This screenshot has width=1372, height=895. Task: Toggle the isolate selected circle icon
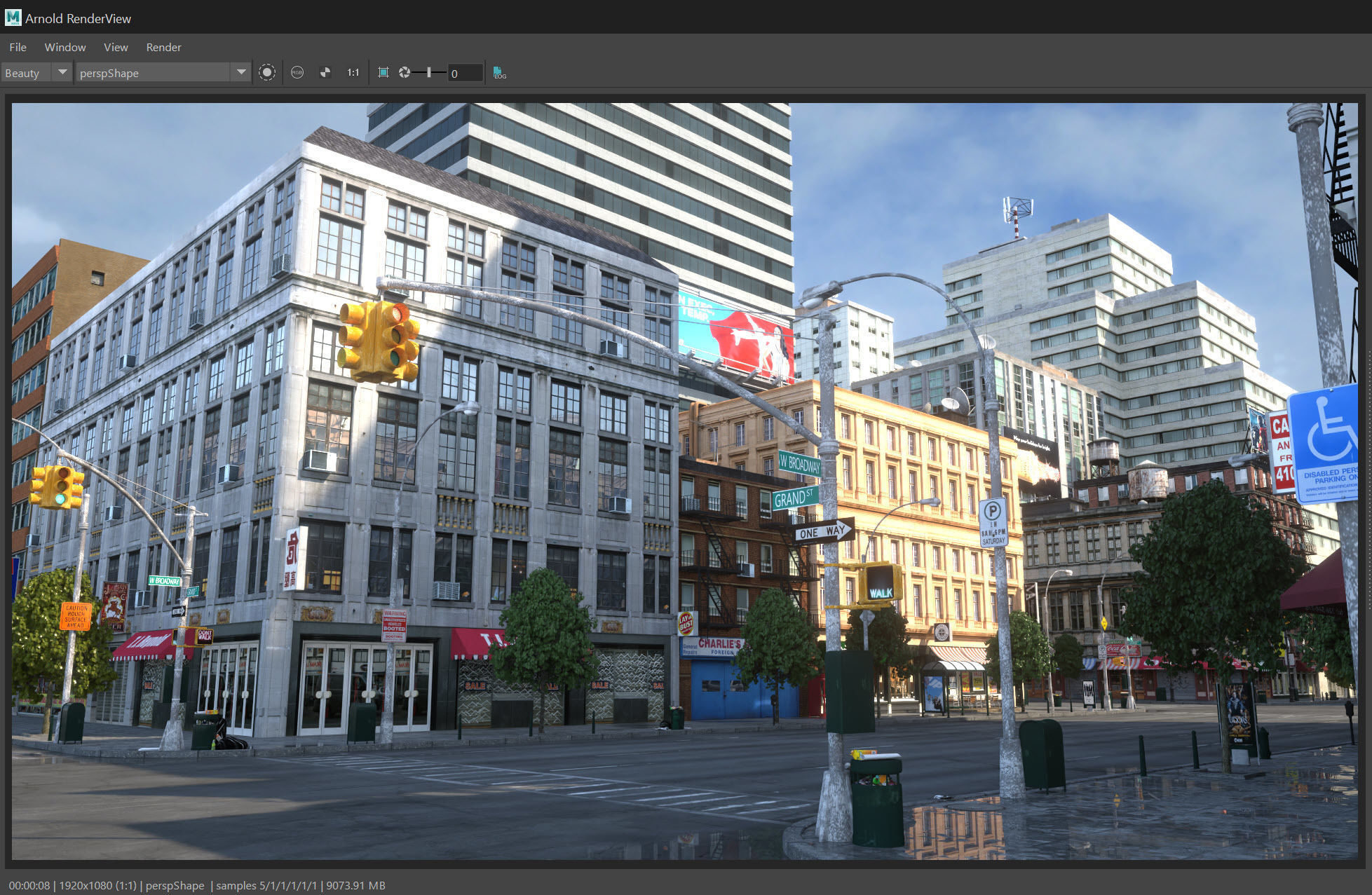coord(266,72)
